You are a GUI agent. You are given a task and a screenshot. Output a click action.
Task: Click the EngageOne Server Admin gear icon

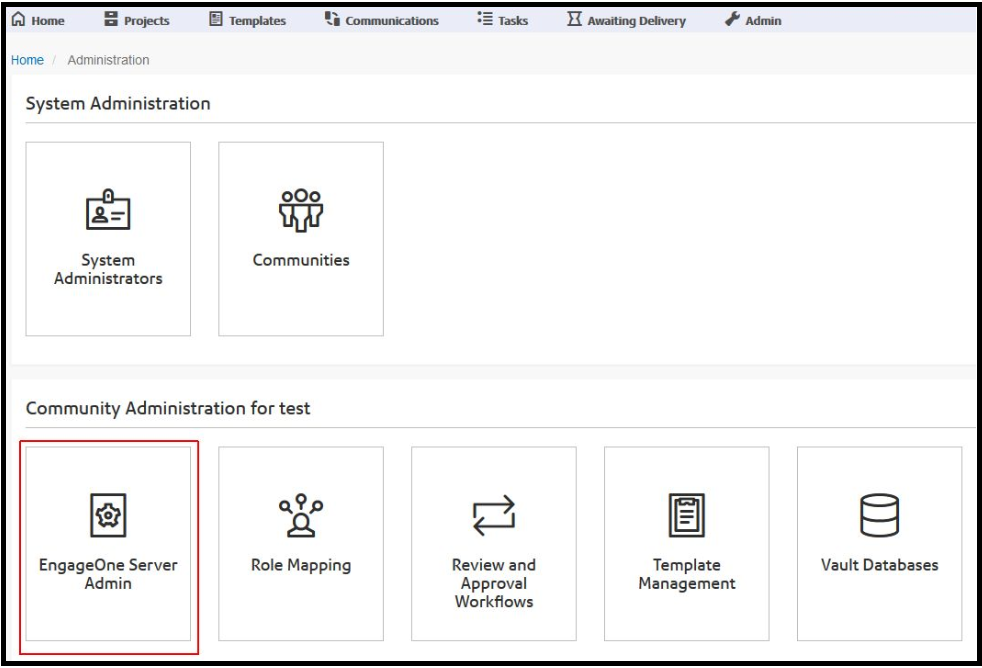pyautogui.click(x=108, y=515)
